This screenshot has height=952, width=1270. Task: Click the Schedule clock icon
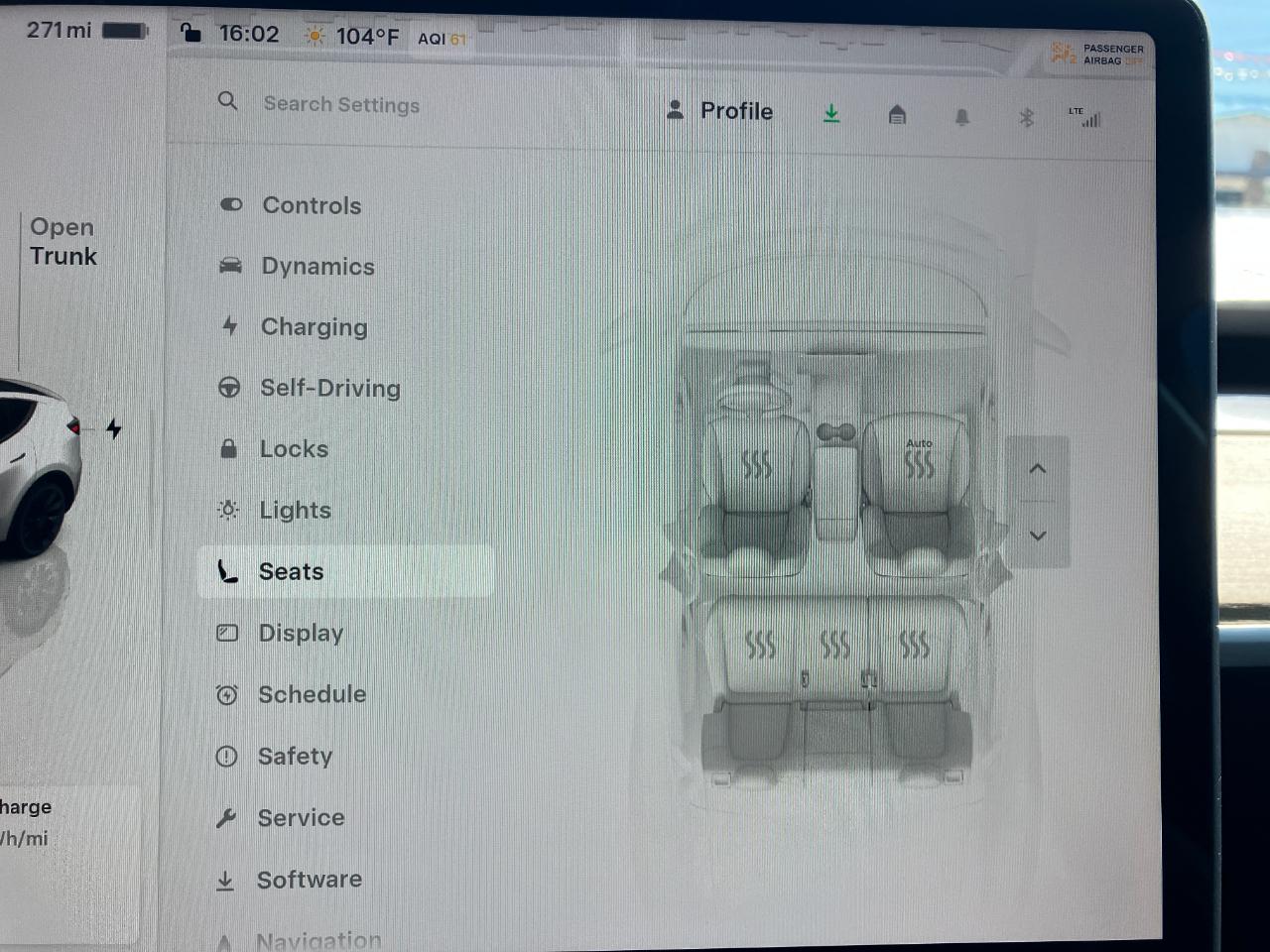click(x=227, y=694)
